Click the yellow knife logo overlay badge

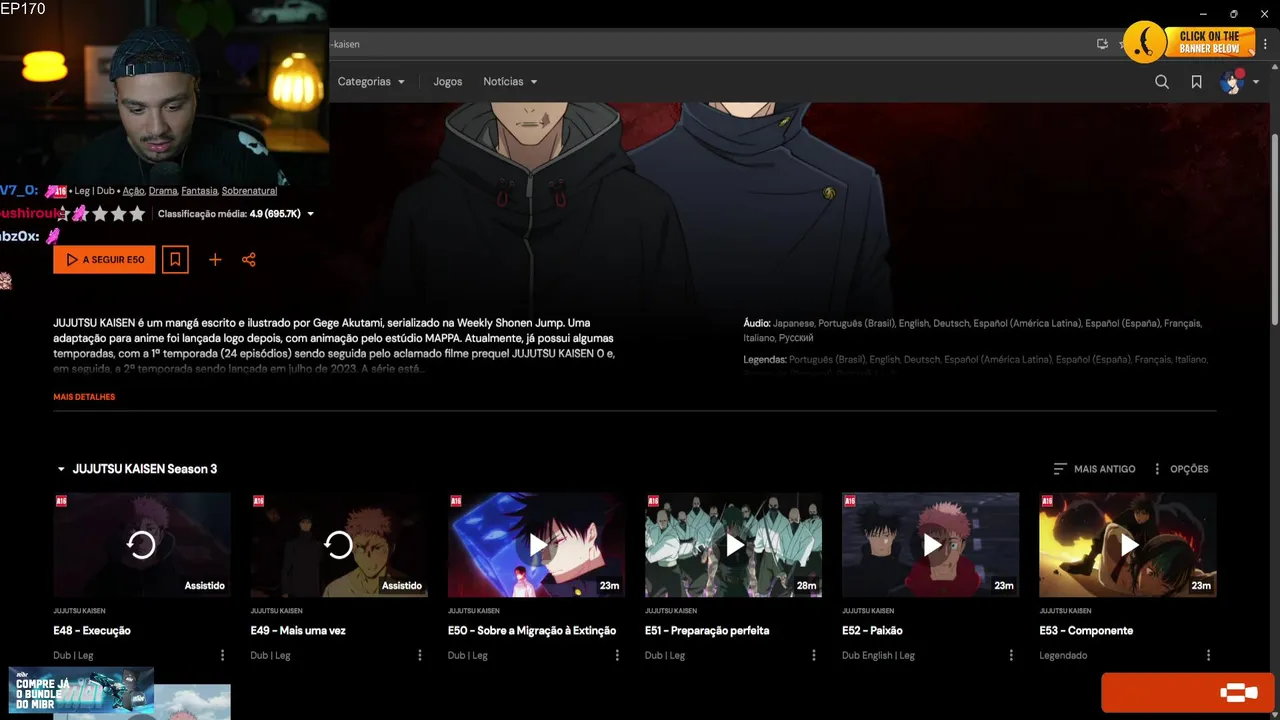(1146, 42)
